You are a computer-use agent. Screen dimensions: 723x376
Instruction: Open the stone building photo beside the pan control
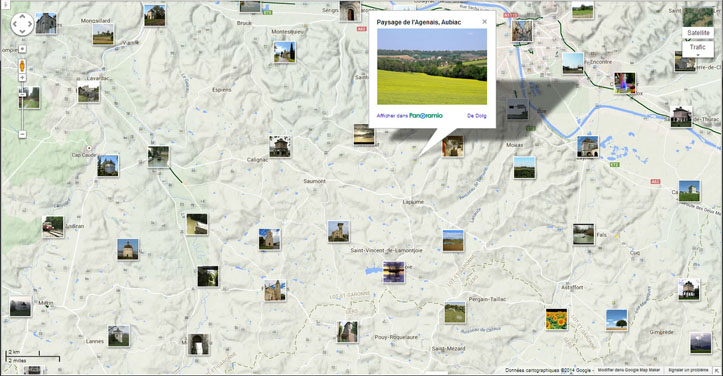[46, 23]
